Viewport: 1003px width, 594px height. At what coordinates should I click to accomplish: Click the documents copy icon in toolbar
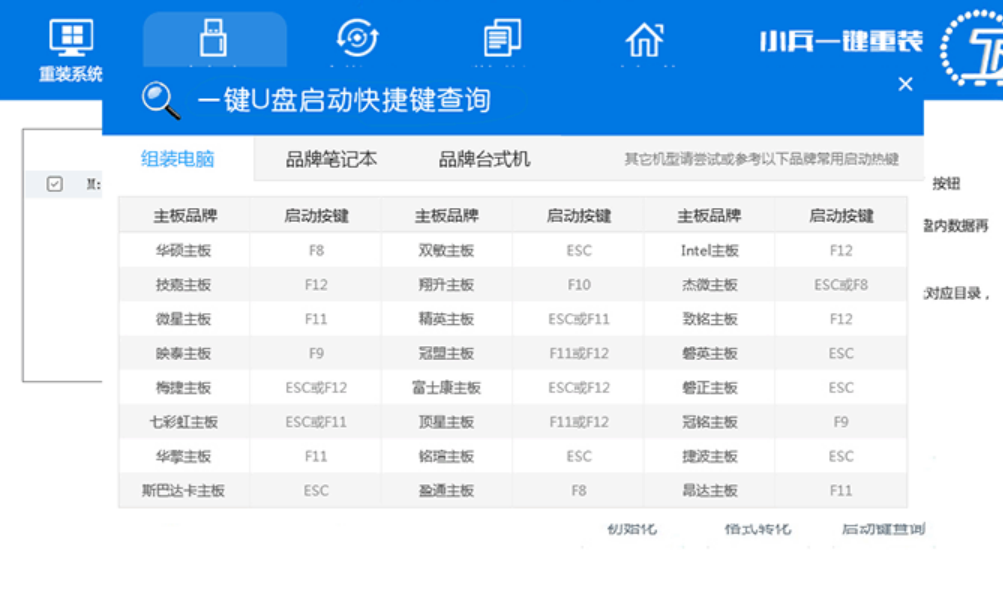501,39
